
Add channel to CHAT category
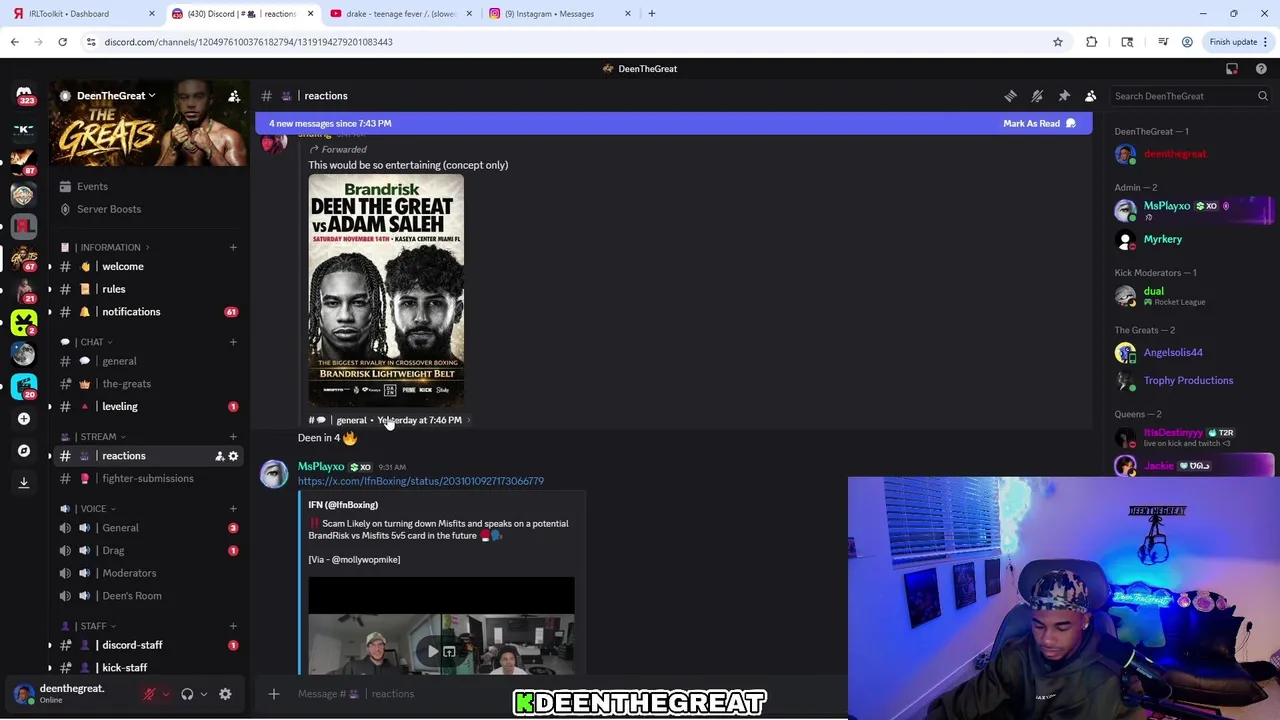[x=233, y=342]
